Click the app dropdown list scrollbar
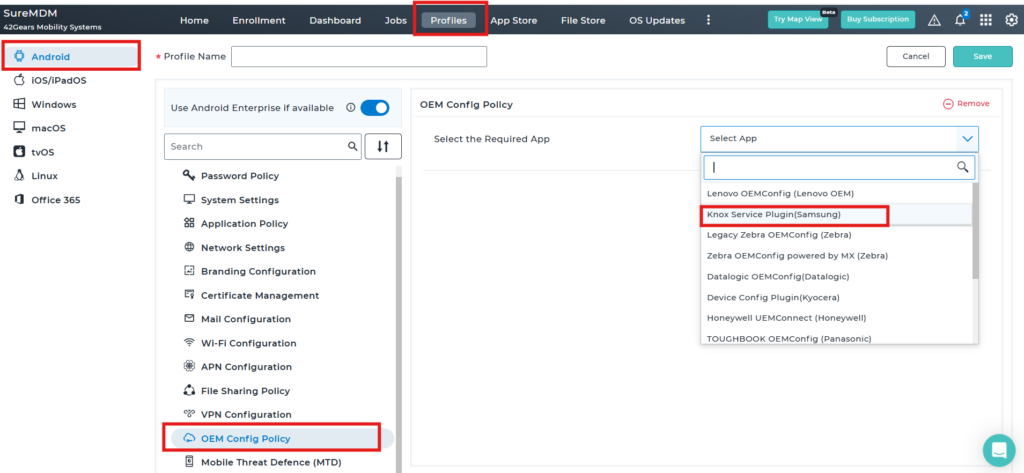1024x473 pixels. click(x=976, y=231)
